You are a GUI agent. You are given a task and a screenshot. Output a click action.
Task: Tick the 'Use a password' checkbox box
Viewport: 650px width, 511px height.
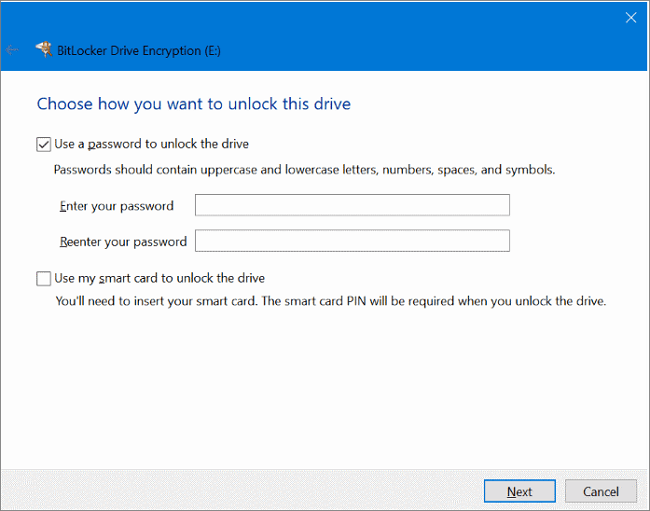coord(43,144)
